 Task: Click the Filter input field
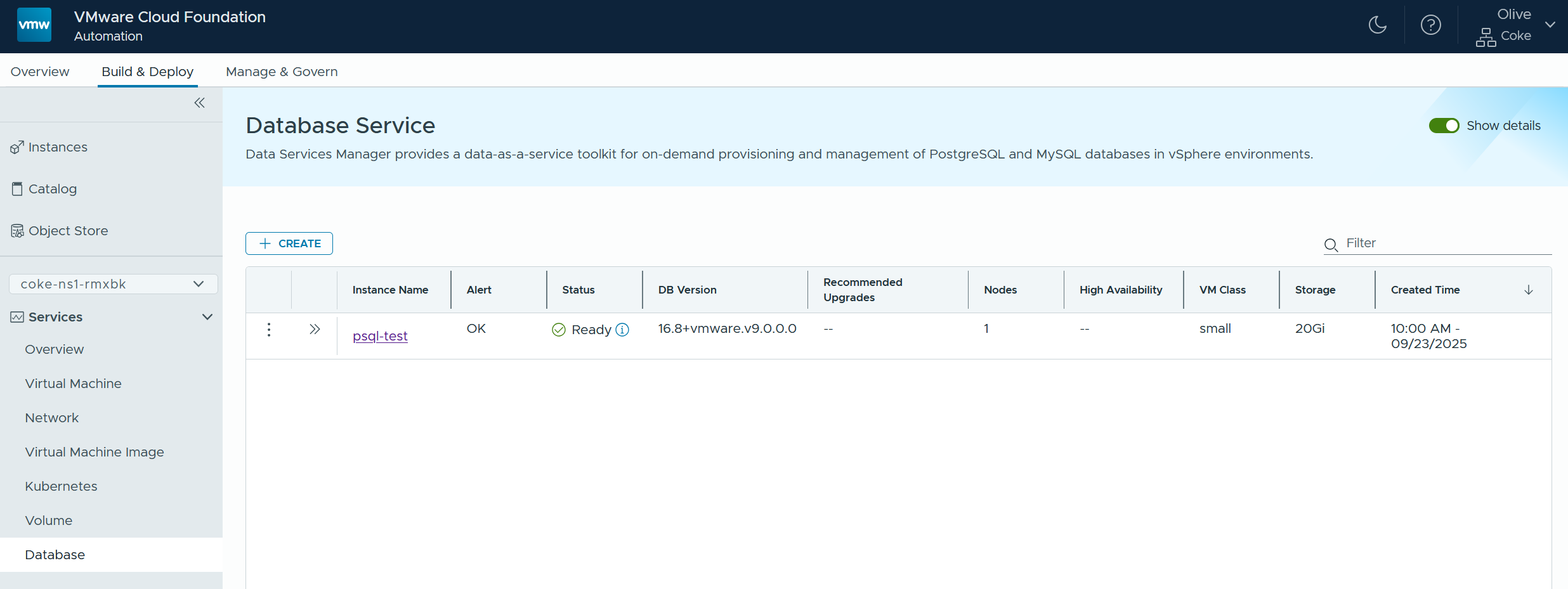point(1448,243)
